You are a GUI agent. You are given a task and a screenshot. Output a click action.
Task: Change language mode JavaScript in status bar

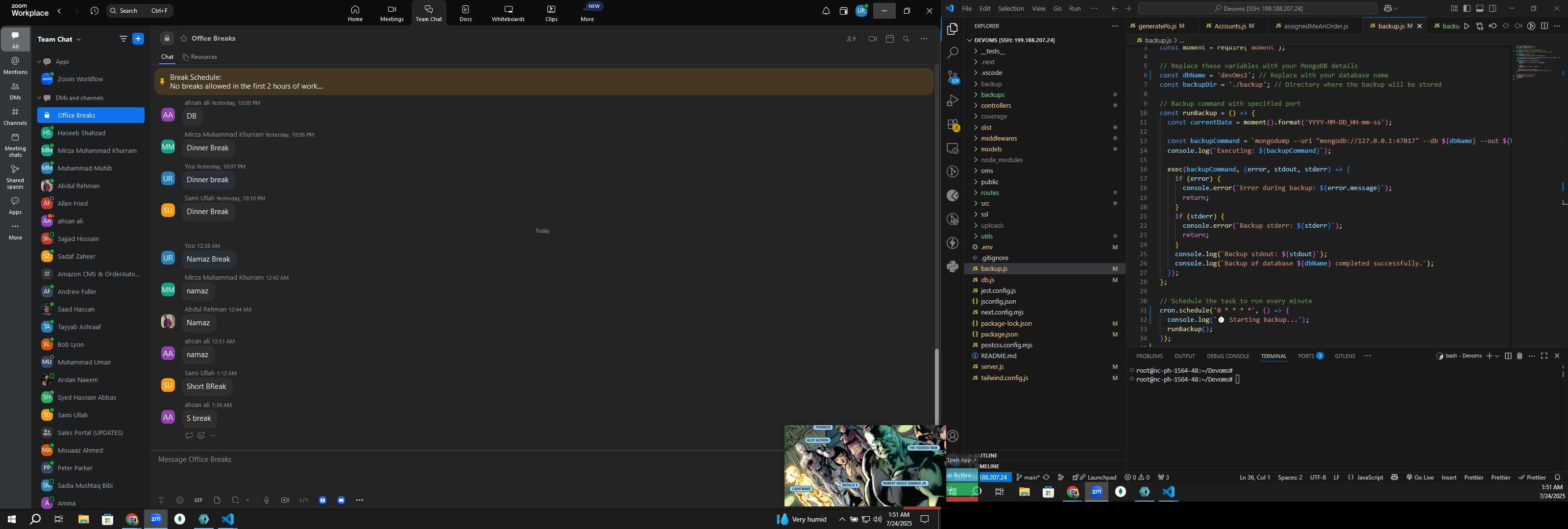coord(1370,477)
